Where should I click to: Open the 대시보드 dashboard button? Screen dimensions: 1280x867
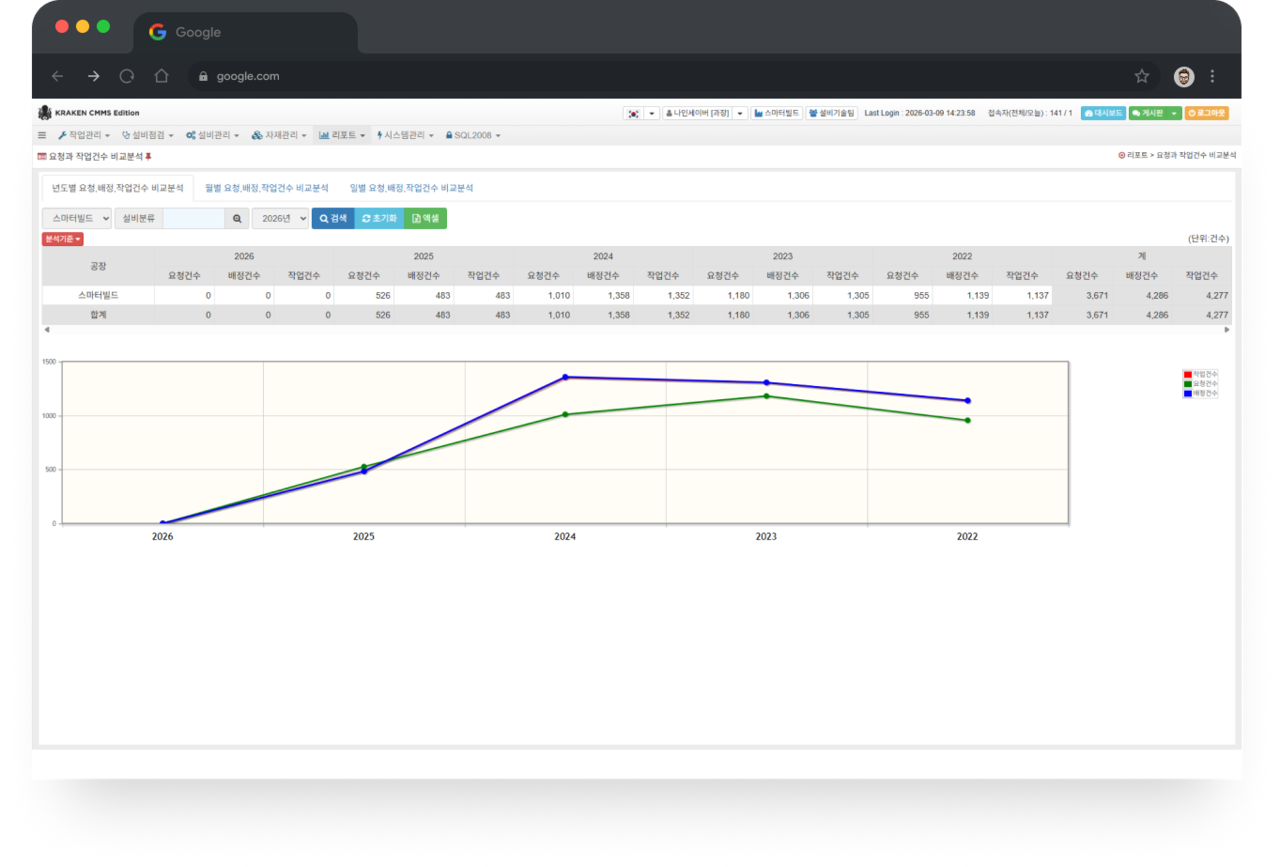(1103, 113)
